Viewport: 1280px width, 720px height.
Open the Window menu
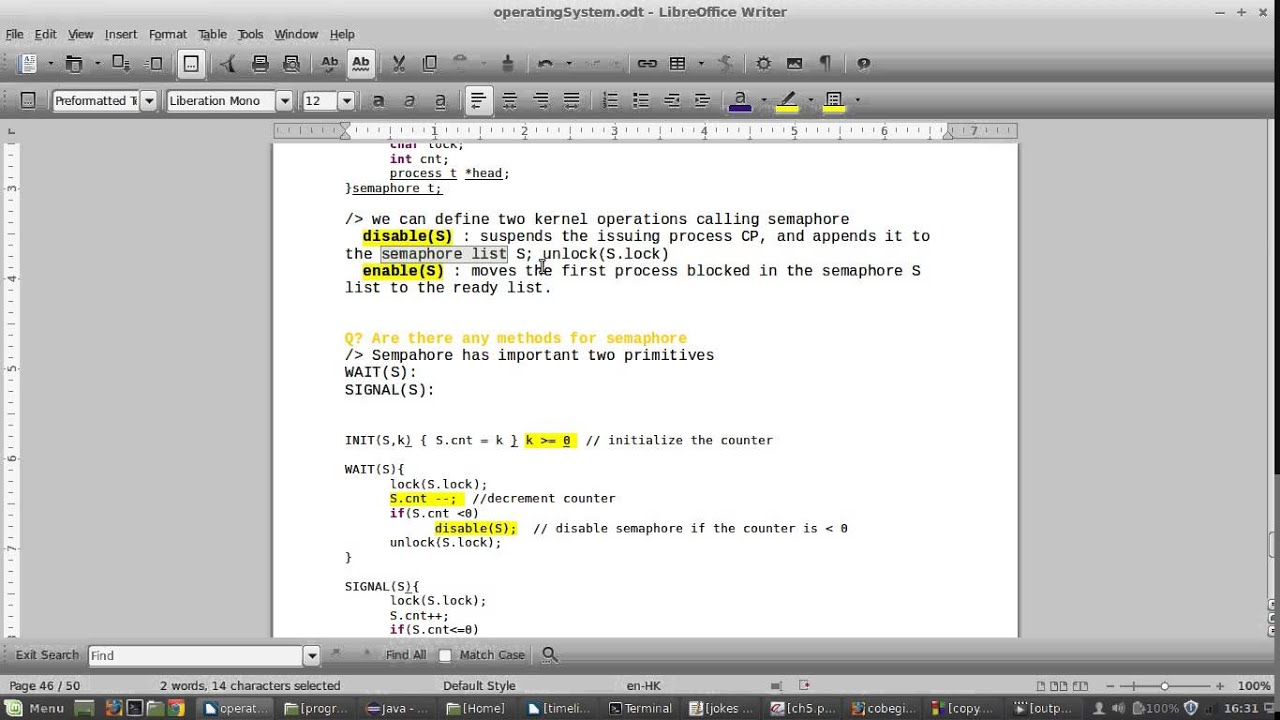[x=296, y=34]
